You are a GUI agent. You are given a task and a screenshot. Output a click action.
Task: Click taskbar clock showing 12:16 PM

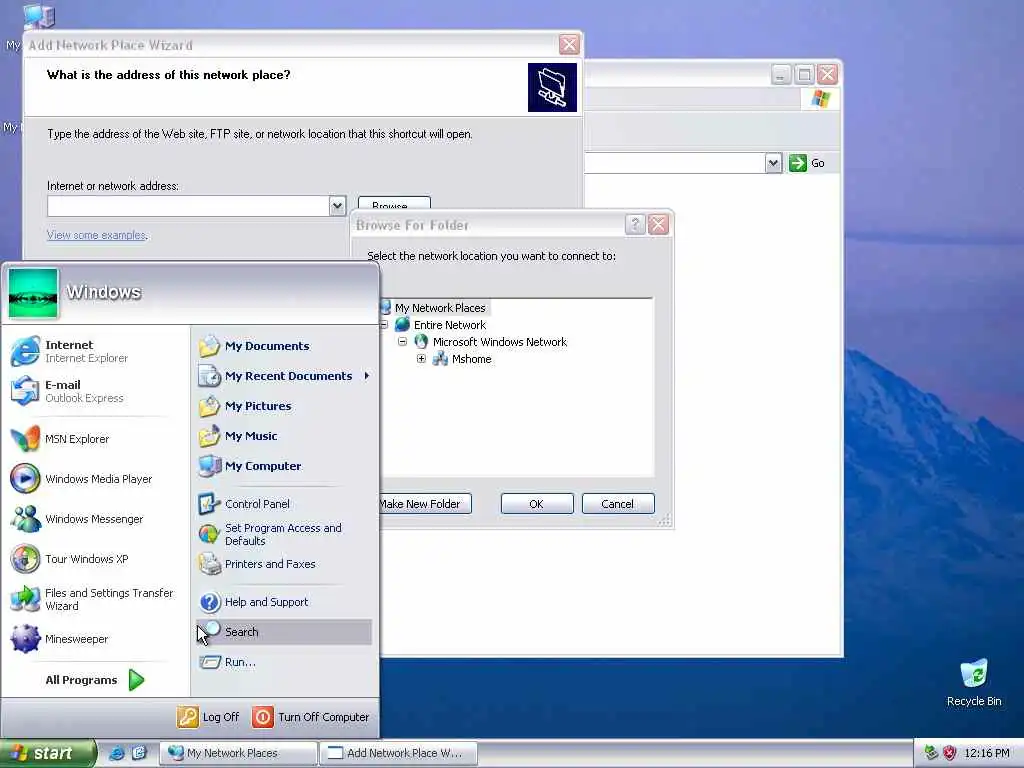(987, 753)
